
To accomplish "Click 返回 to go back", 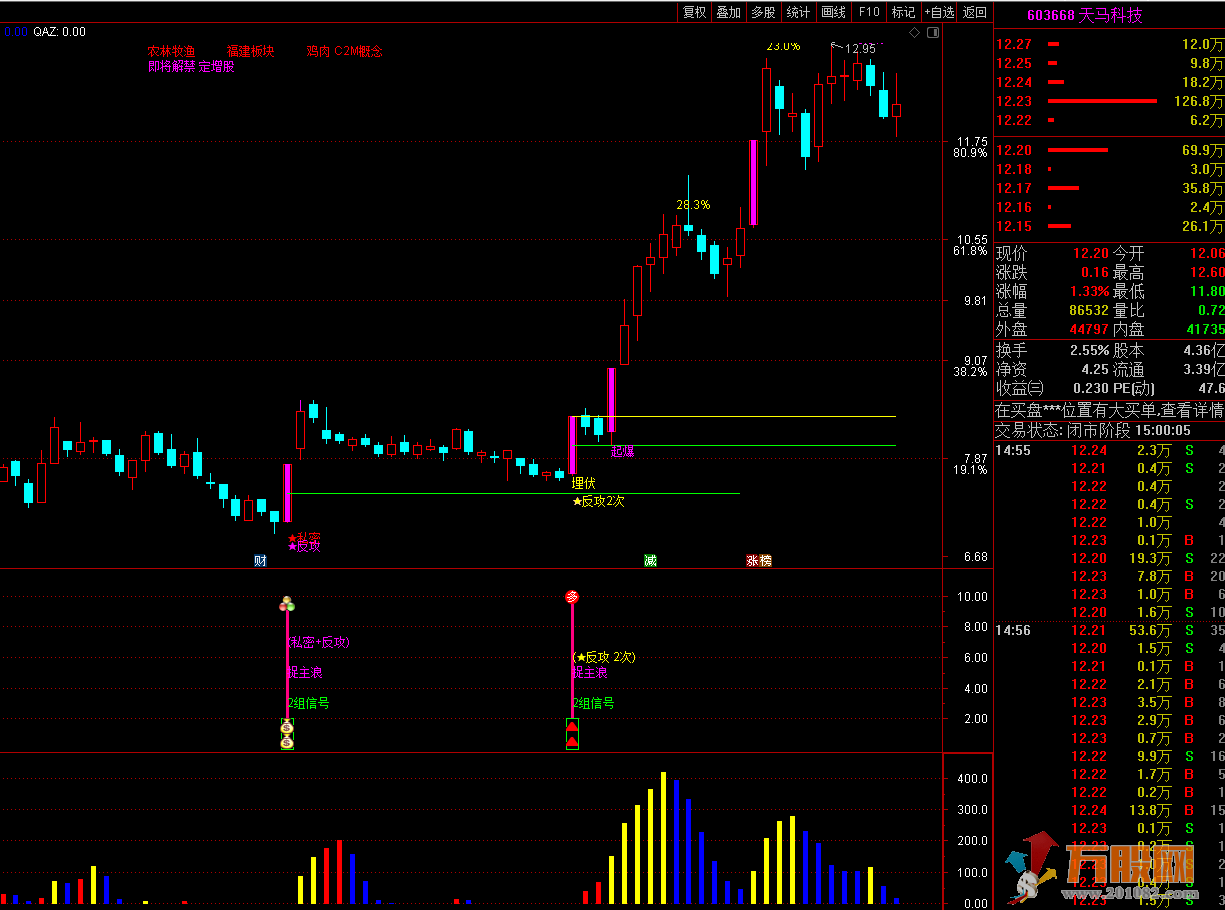I will point(974,12).
